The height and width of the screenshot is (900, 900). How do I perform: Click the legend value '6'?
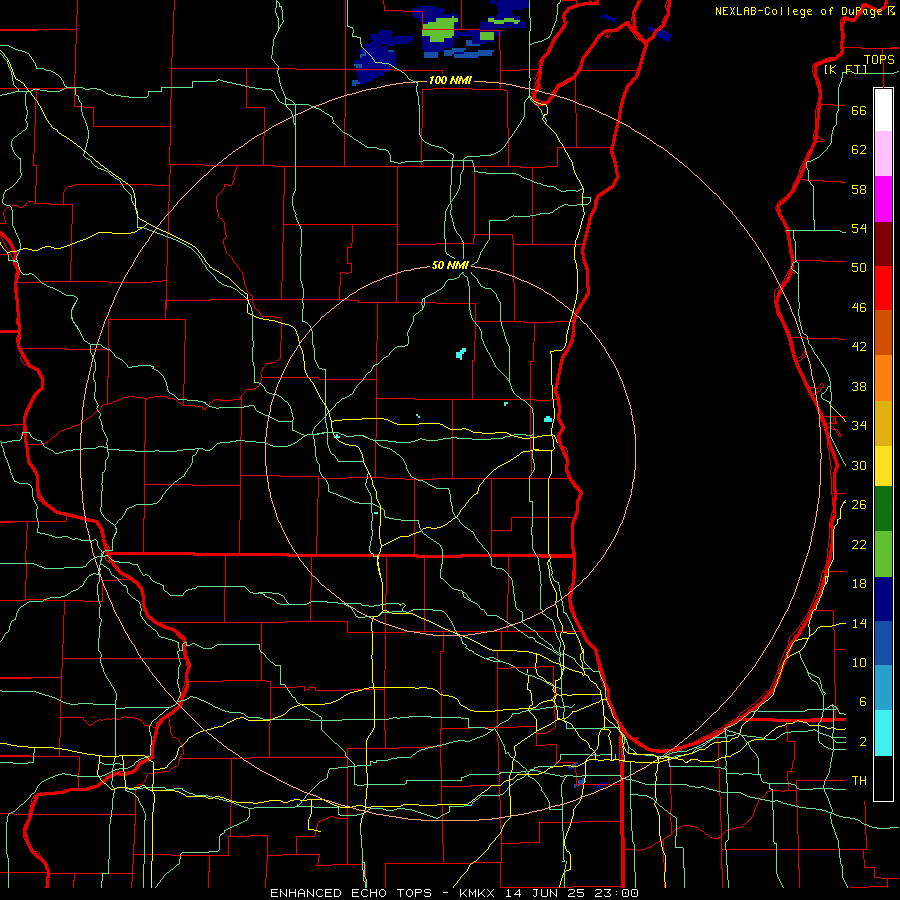coord(863,701)
